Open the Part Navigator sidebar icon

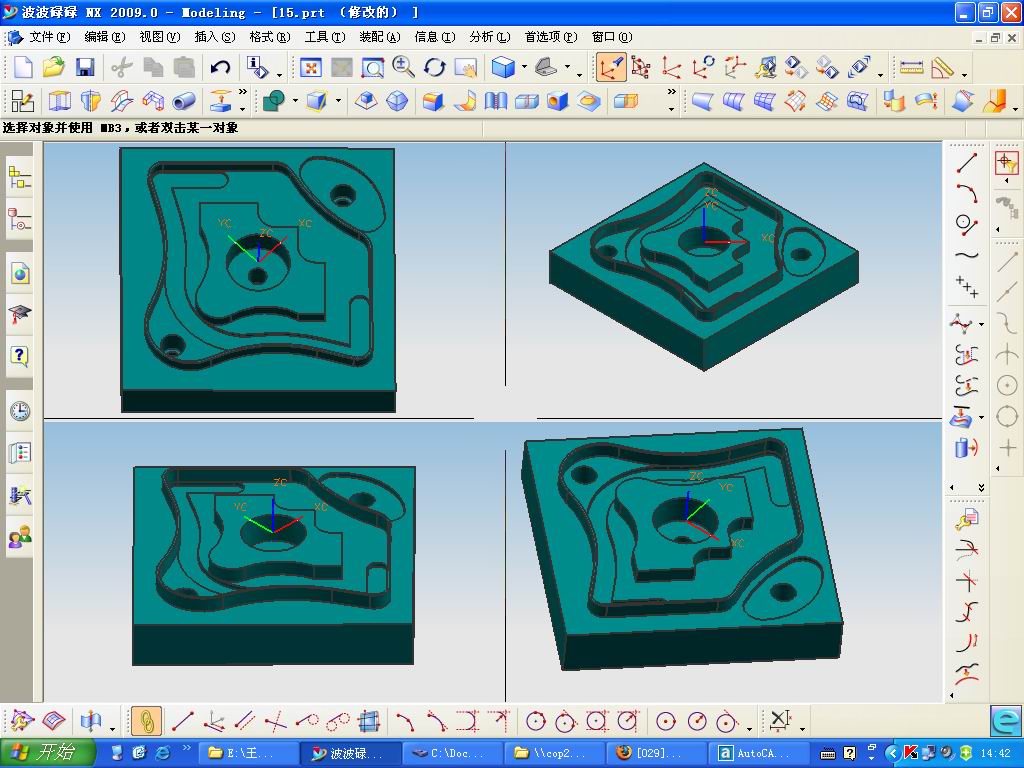pos(20,219)
